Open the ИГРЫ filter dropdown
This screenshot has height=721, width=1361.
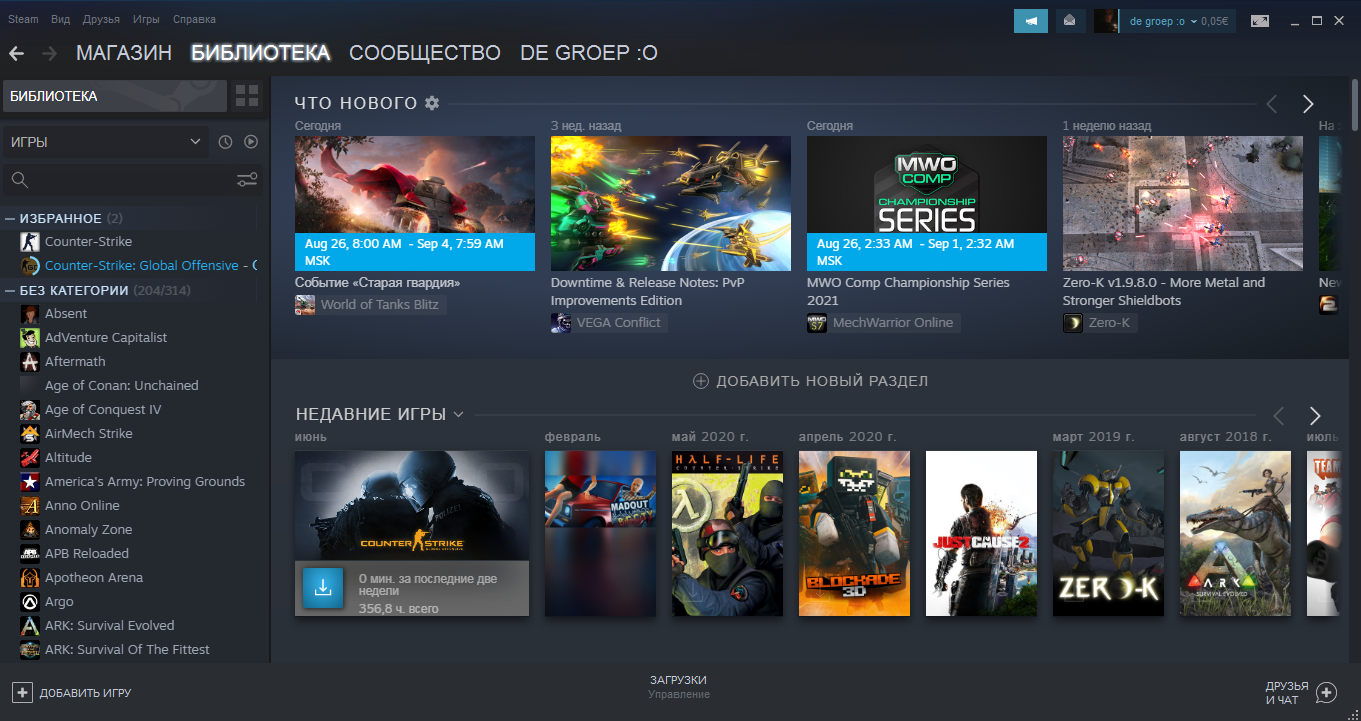(106, 142)
